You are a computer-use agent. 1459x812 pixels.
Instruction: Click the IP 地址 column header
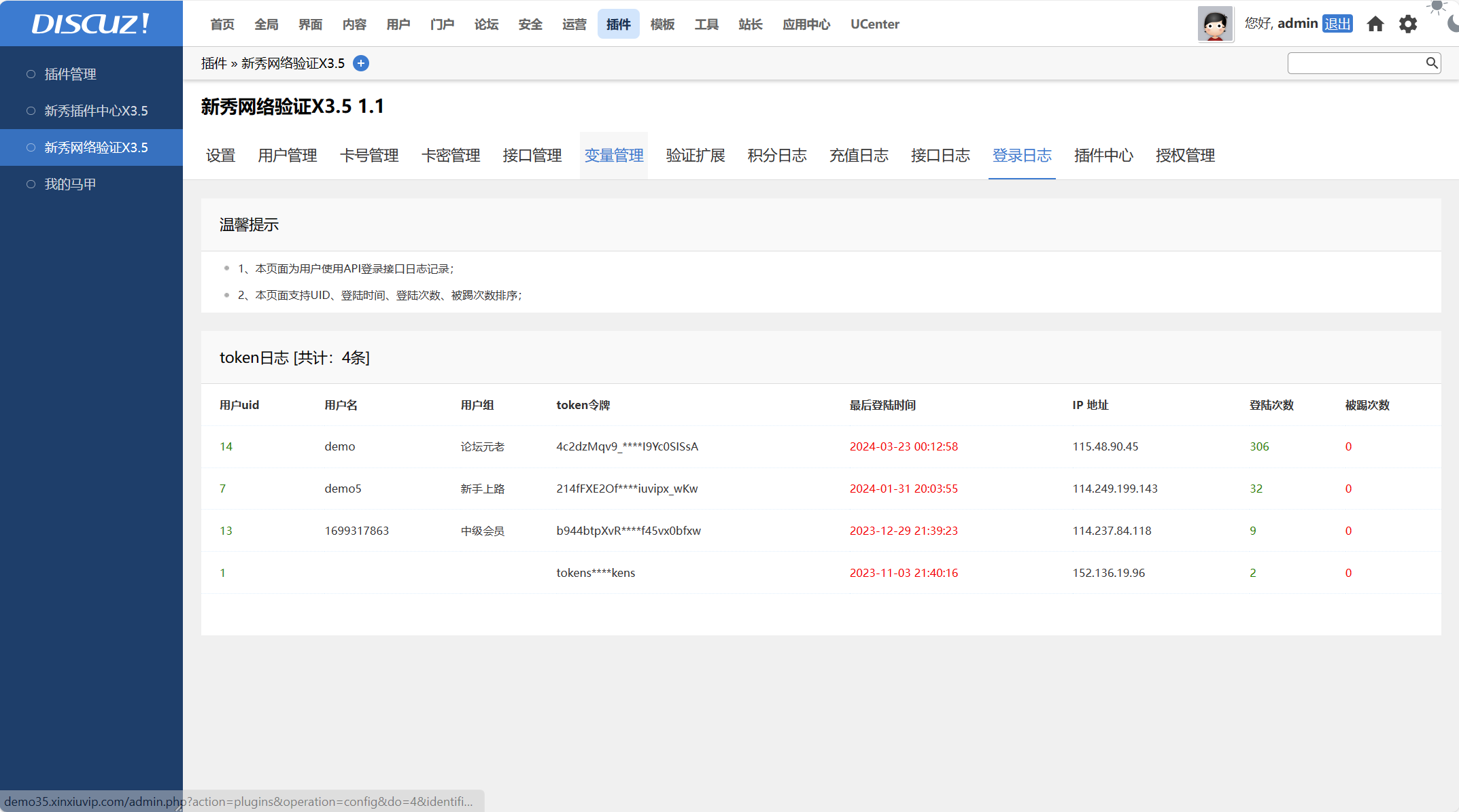[x=1091, y=405]
